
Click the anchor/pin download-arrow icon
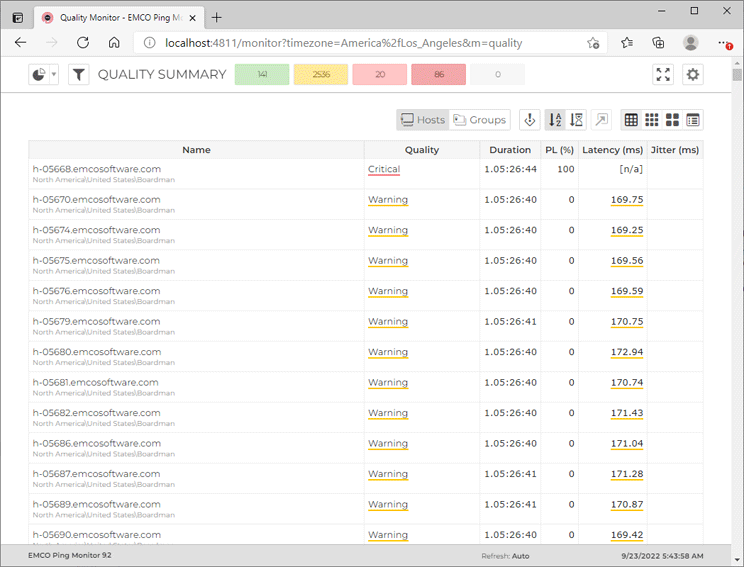530,120
